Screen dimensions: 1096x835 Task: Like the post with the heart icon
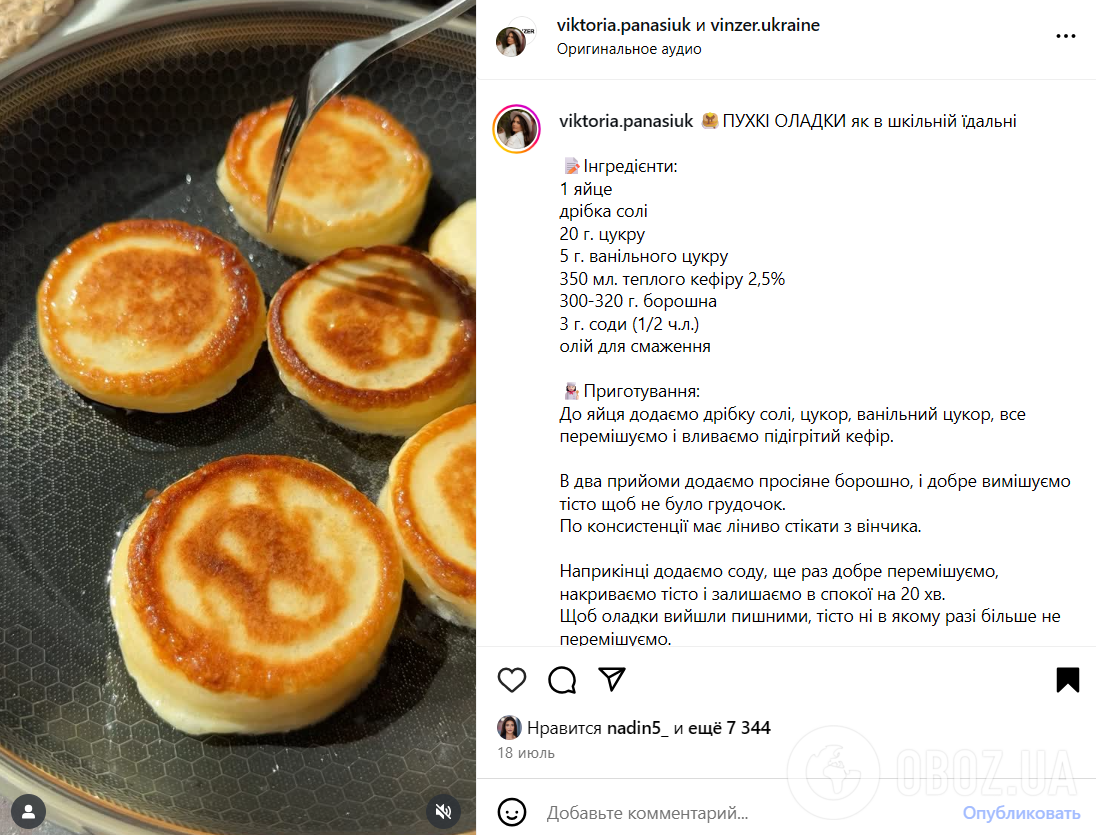coord(512,679)
